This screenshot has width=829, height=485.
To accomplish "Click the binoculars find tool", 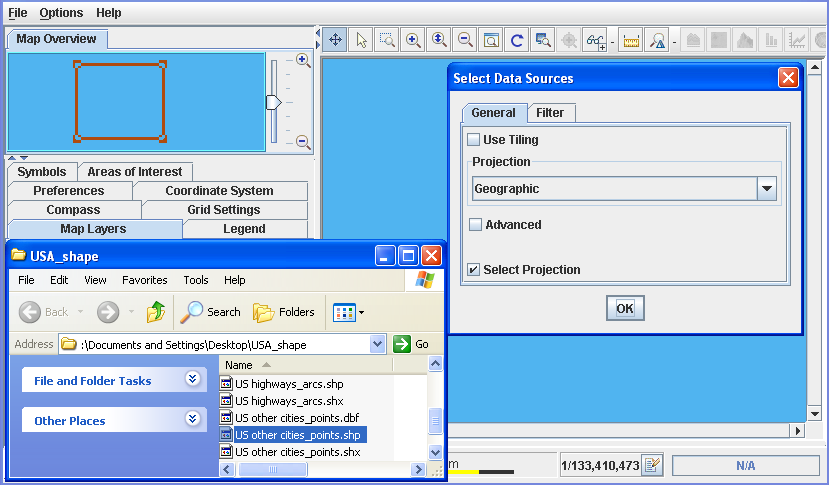I will 597,40.
